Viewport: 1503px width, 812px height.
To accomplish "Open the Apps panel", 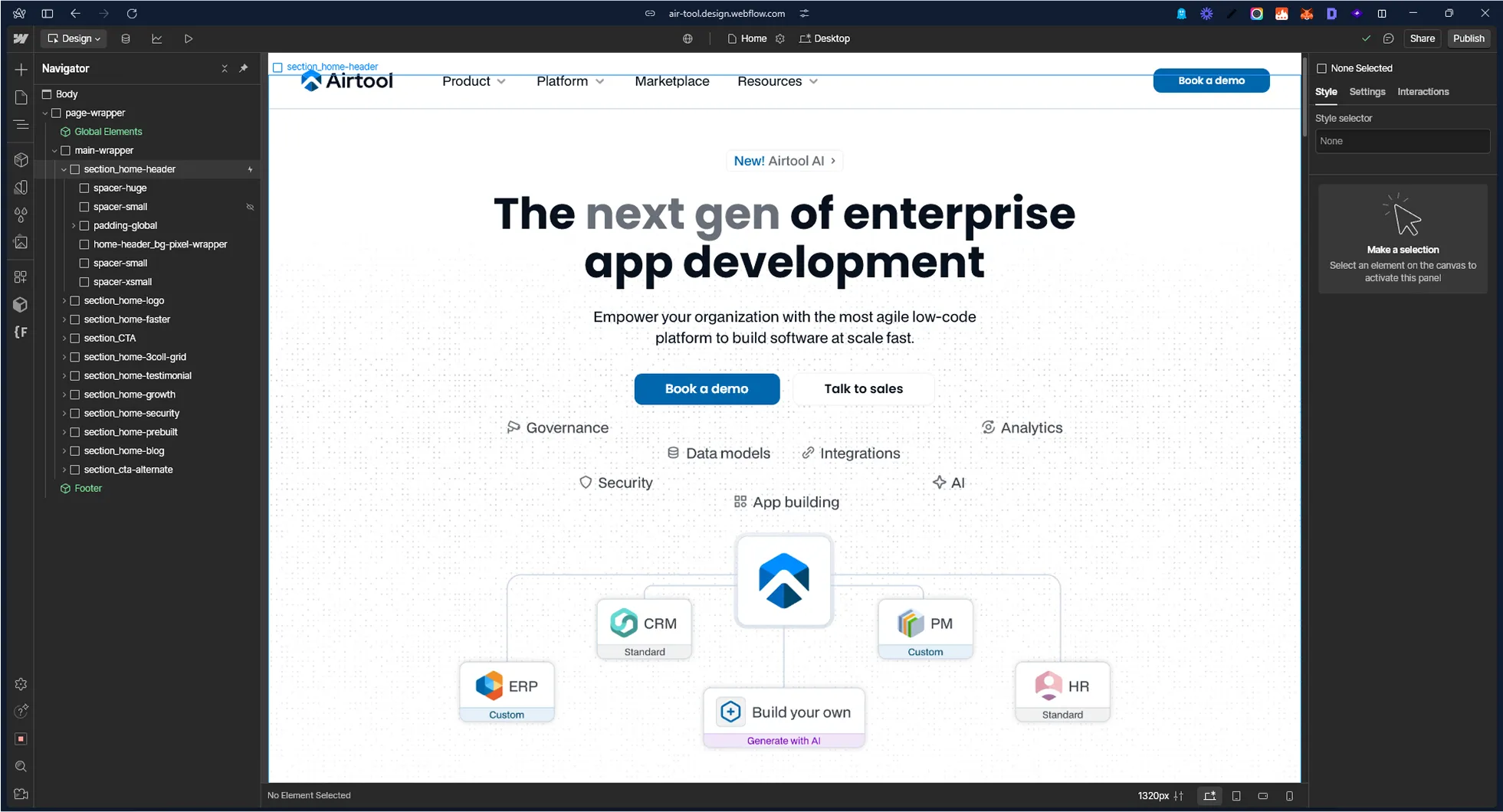I will (x=21, y=277).
